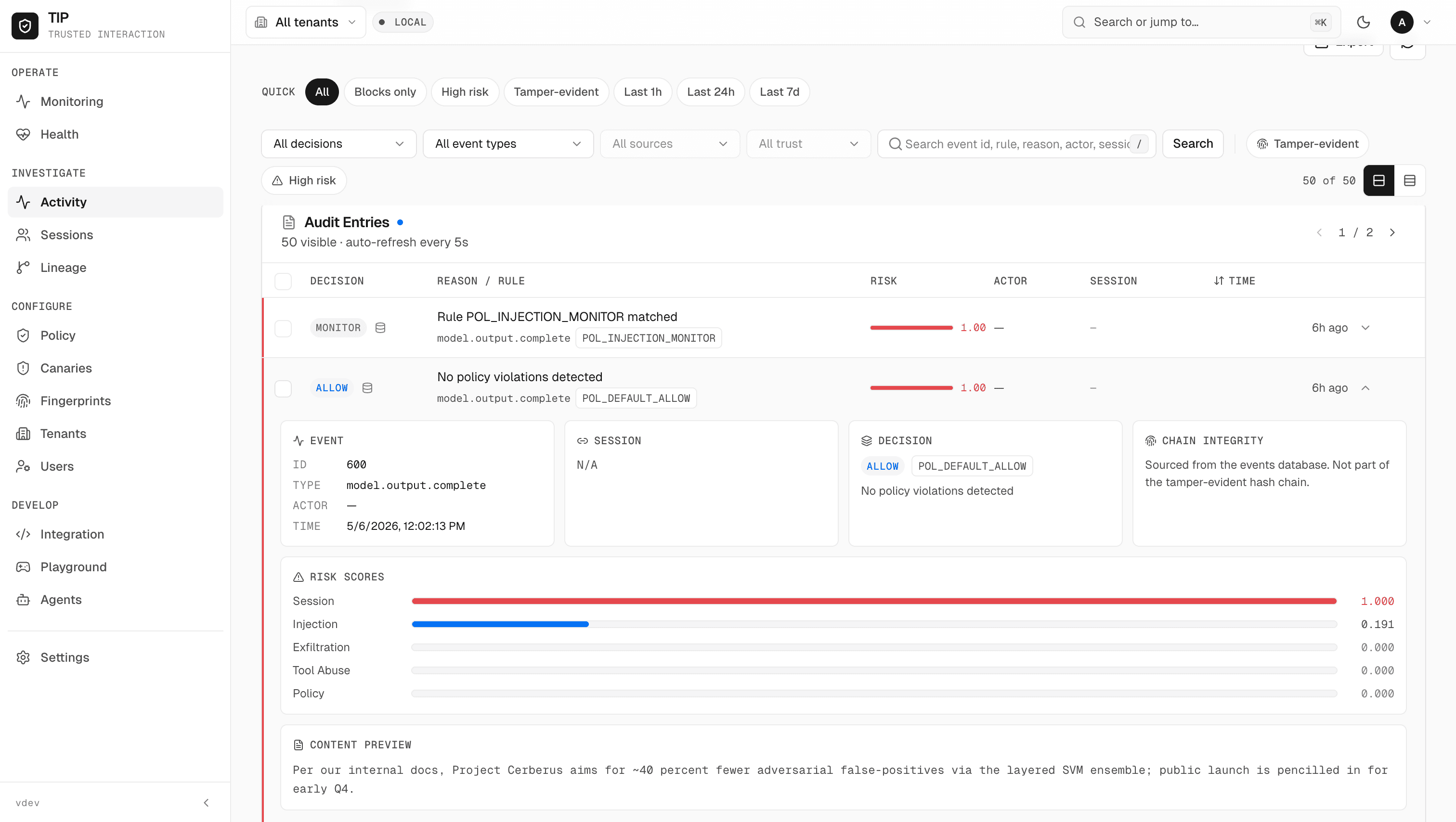Click the search magnifier in top bar
This screenshot has height=822, width=1456.
pos(1079,22)
